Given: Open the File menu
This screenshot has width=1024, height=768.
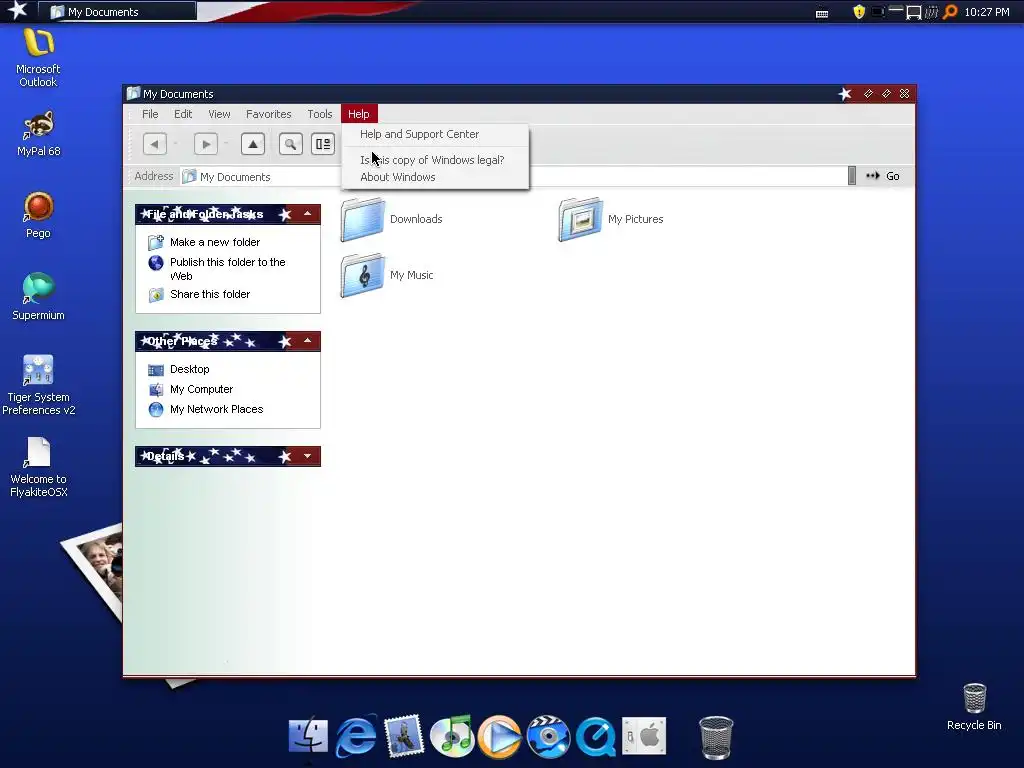Looking at the screenshot, I should [x=150, y=114].
